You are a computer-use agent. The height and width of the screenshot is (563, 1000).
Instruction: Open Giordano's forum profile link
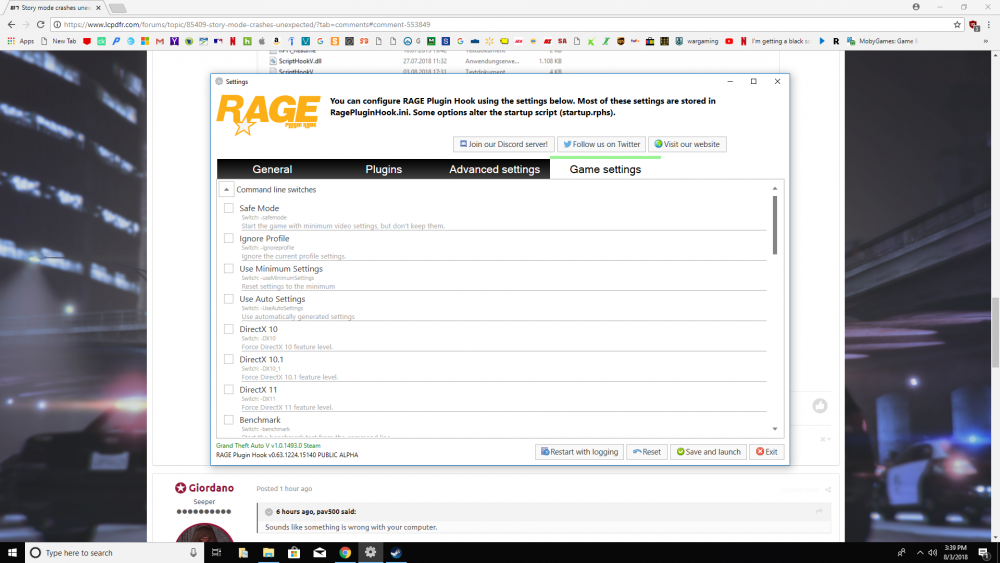coord(211,488)
